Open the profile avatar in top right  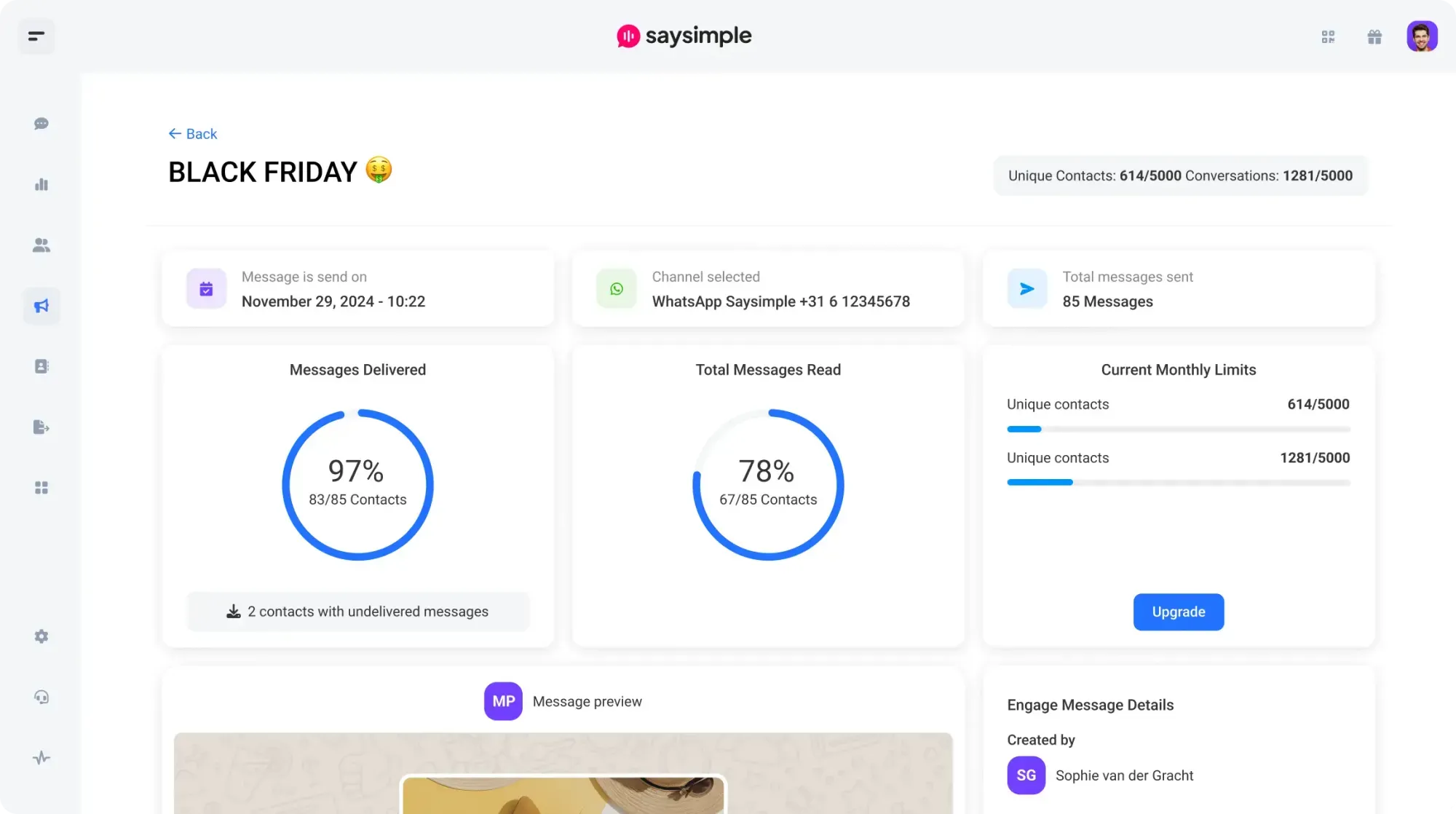coord(1422,36)
